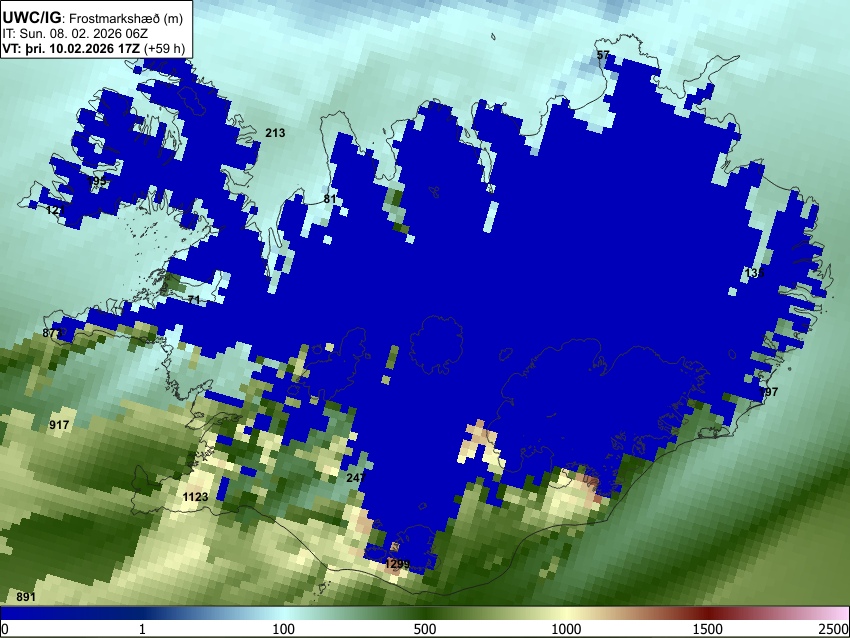Image resolution: width=850 pixels, height=638 pixels.
Task: Click the map value 247
Action: click(x=356, y=478)
